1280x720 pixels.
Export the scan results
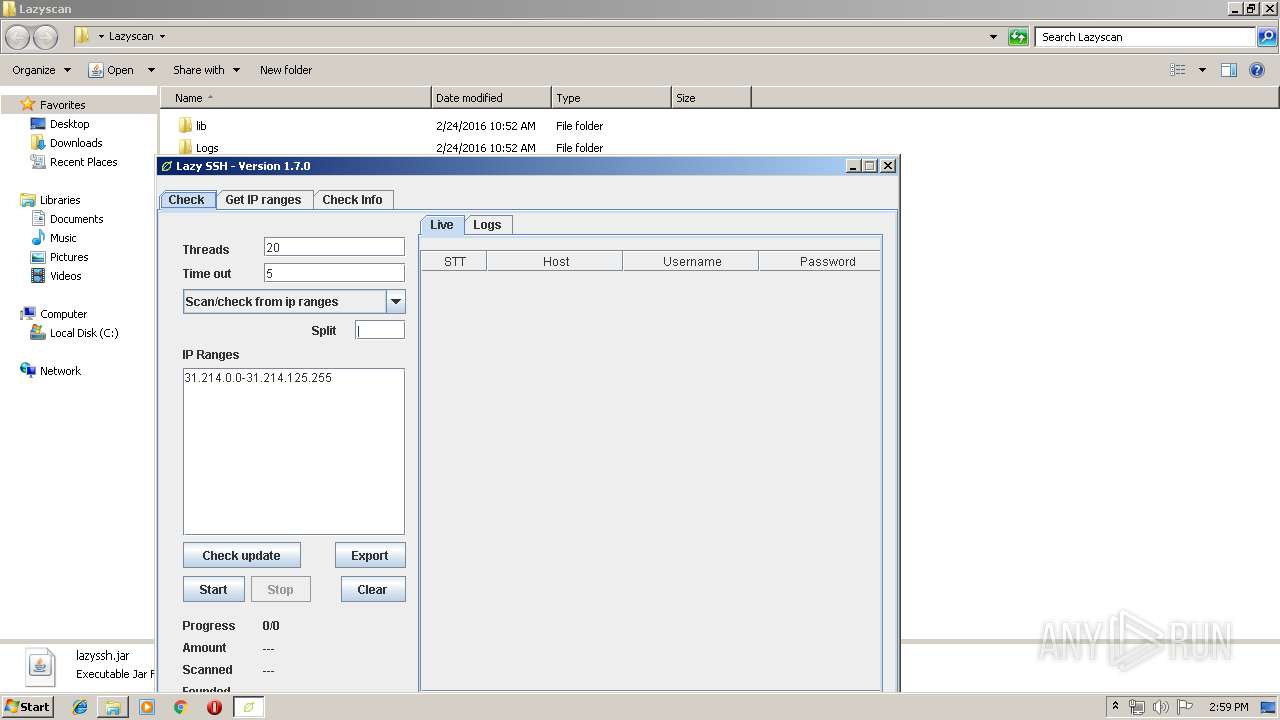coord(369,556)
